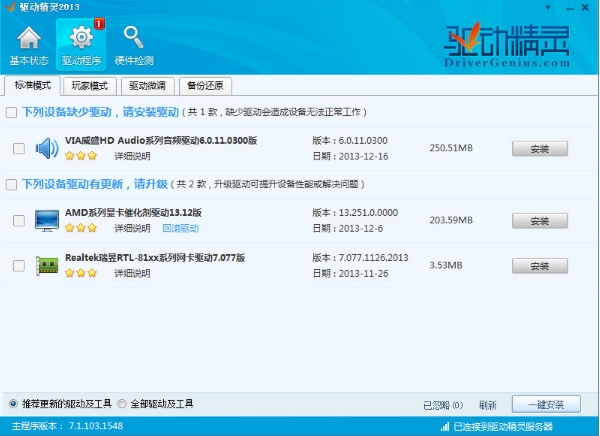Click version text 7.077.1126.2013
The width and height of the screenshot is (600, 436).
[x=373, y=258]
